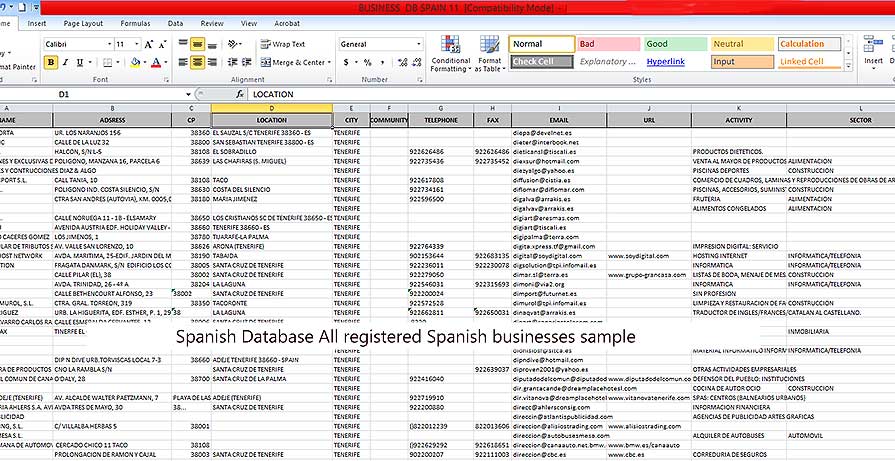Open the Acrobat tab
The height and width of the screenshot is (461, 895).
tap(287, 23)
